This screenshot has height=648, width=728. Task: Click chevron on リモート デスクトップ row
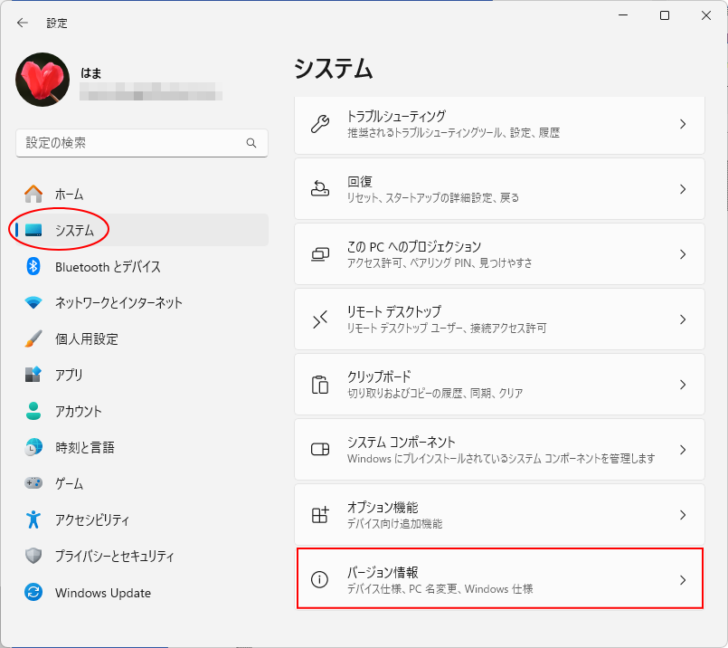[682, 319]
